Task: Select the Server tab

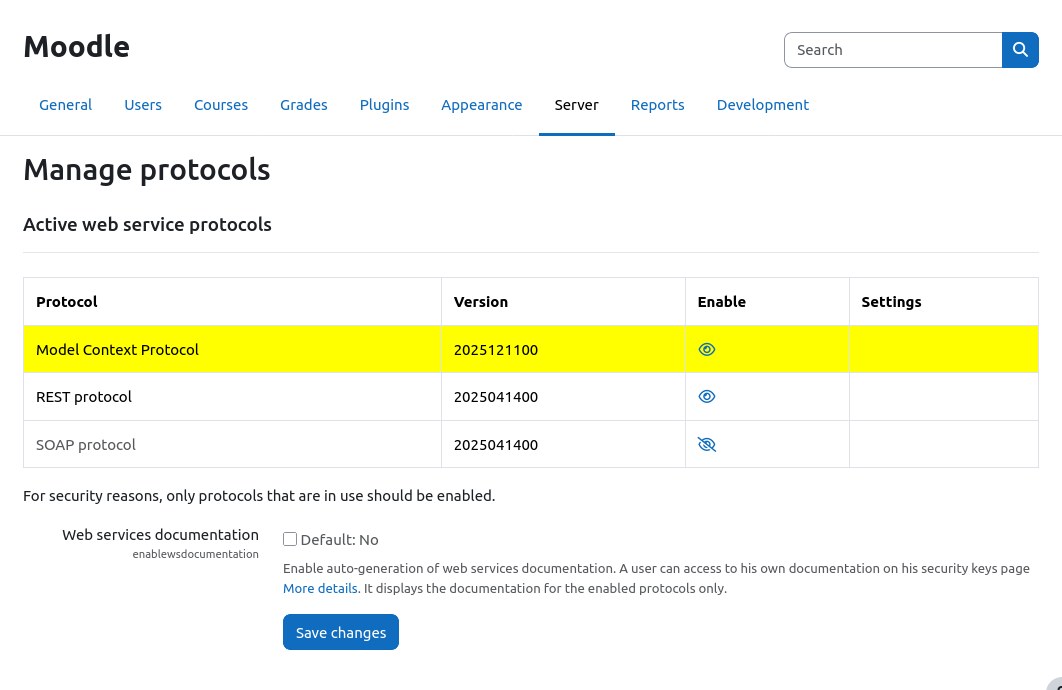Action: click(x=576, y=105)
